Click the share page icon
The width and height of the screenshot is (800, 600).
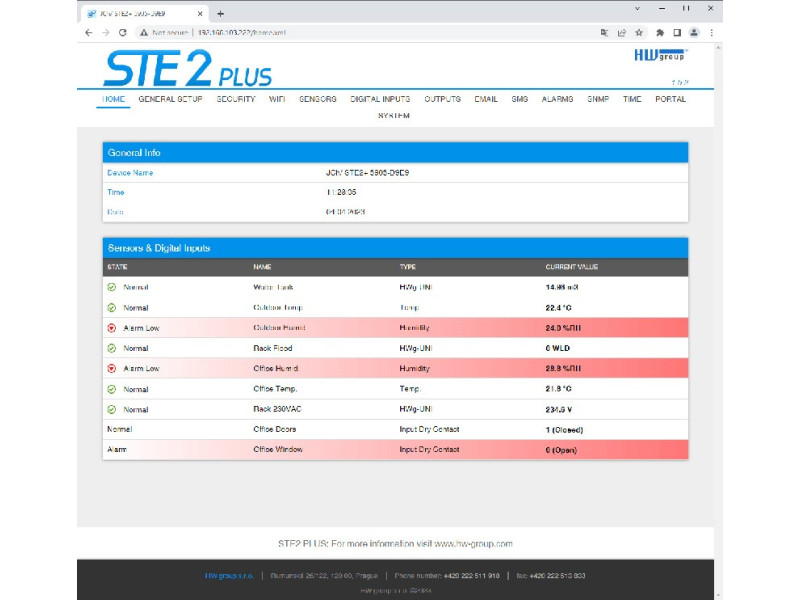(x=621, y=33)
